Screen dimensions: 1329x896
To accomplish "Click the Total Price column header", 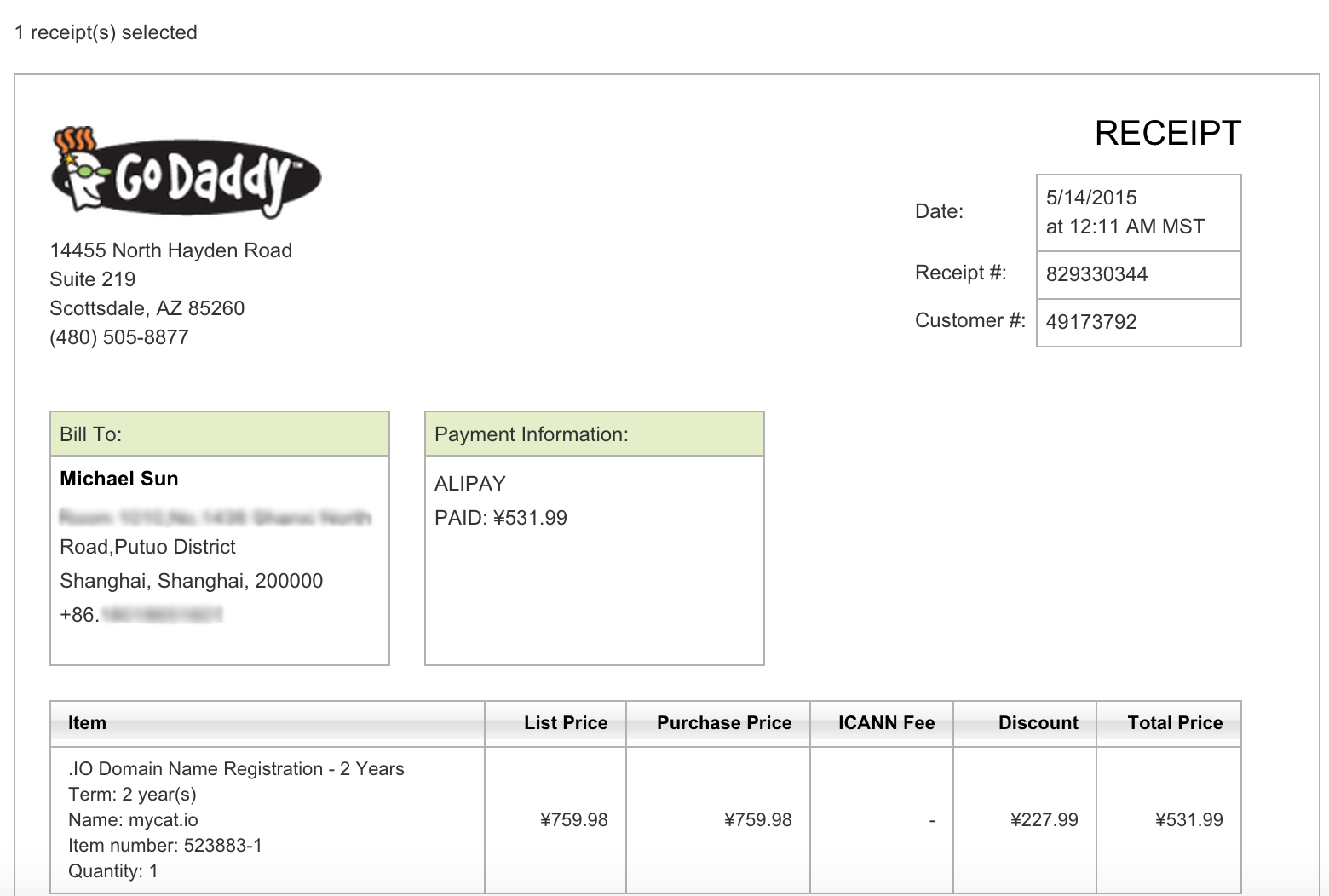I will coord(1175,723).
